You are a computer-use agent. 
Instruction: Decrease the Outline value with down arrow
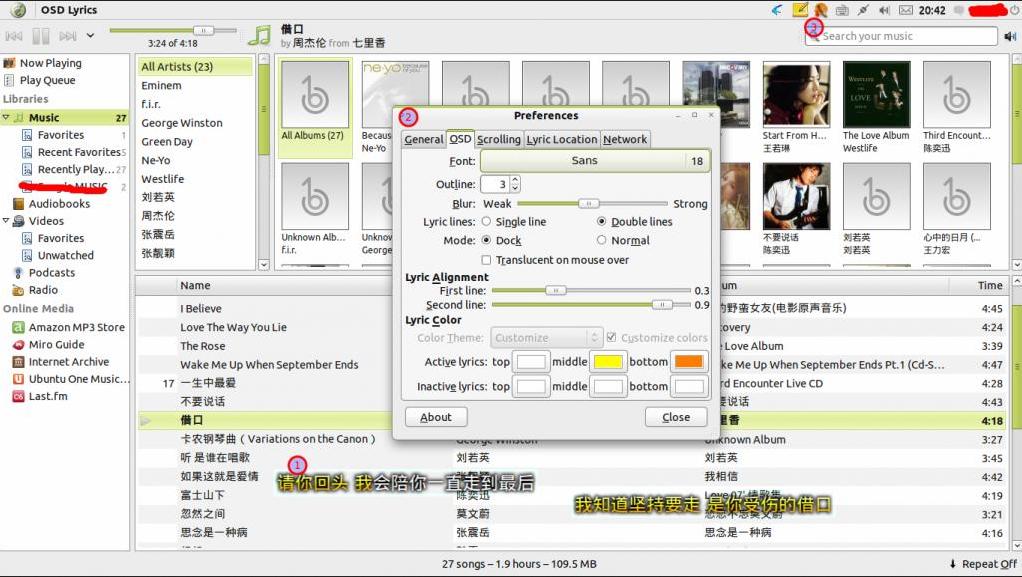click(x=515, y=188)
